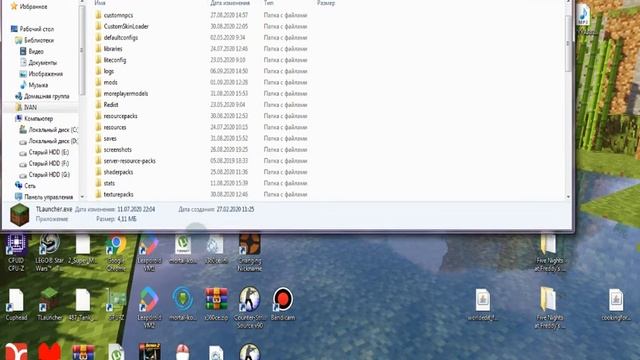Sort by Дата изменения column header
This screenshot has height=360, width=640.
(x=230, y=3)
